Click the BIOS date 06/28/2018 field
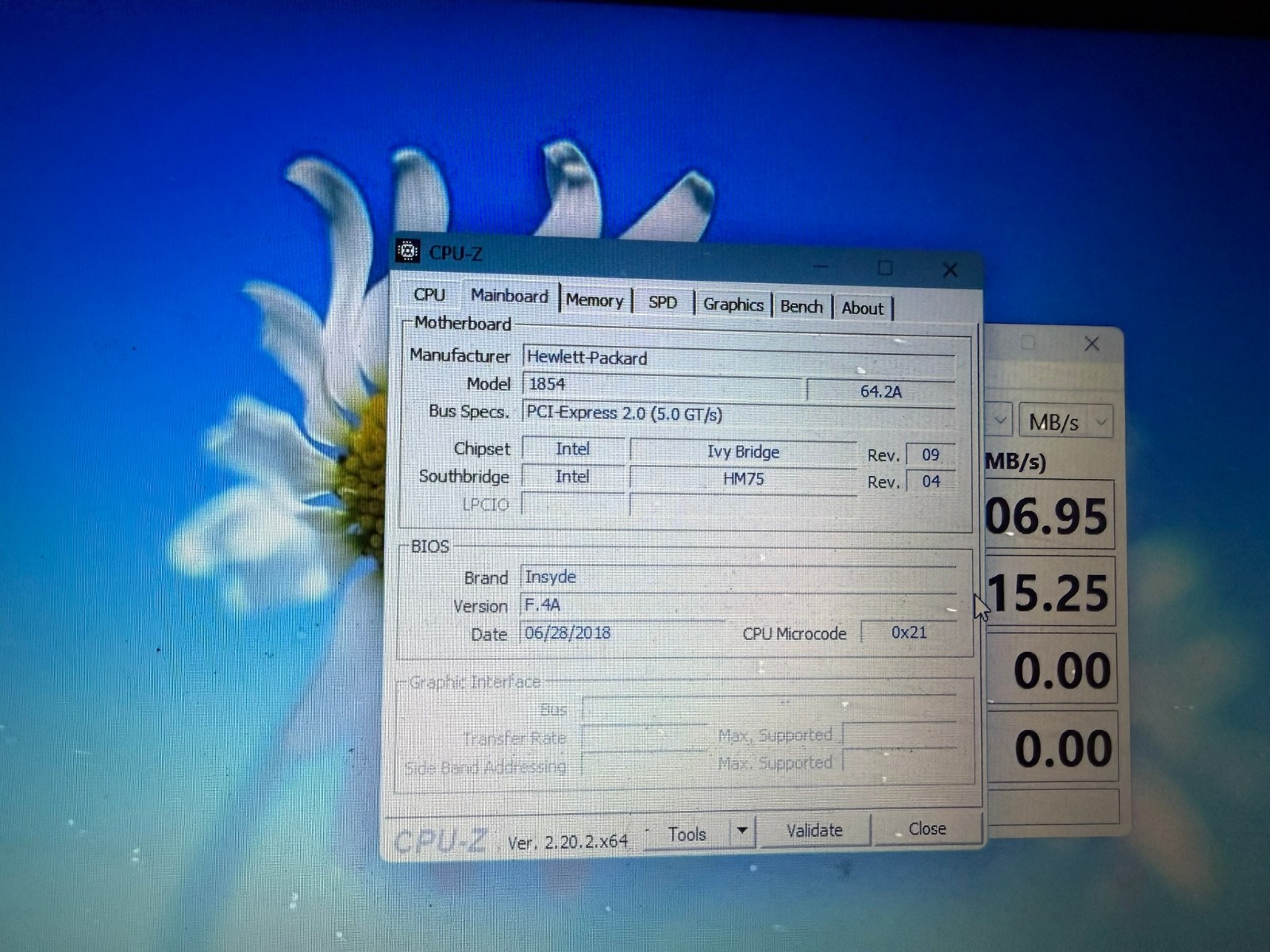This screenshot has width=1270, height=952. click(x=622, y=633)
